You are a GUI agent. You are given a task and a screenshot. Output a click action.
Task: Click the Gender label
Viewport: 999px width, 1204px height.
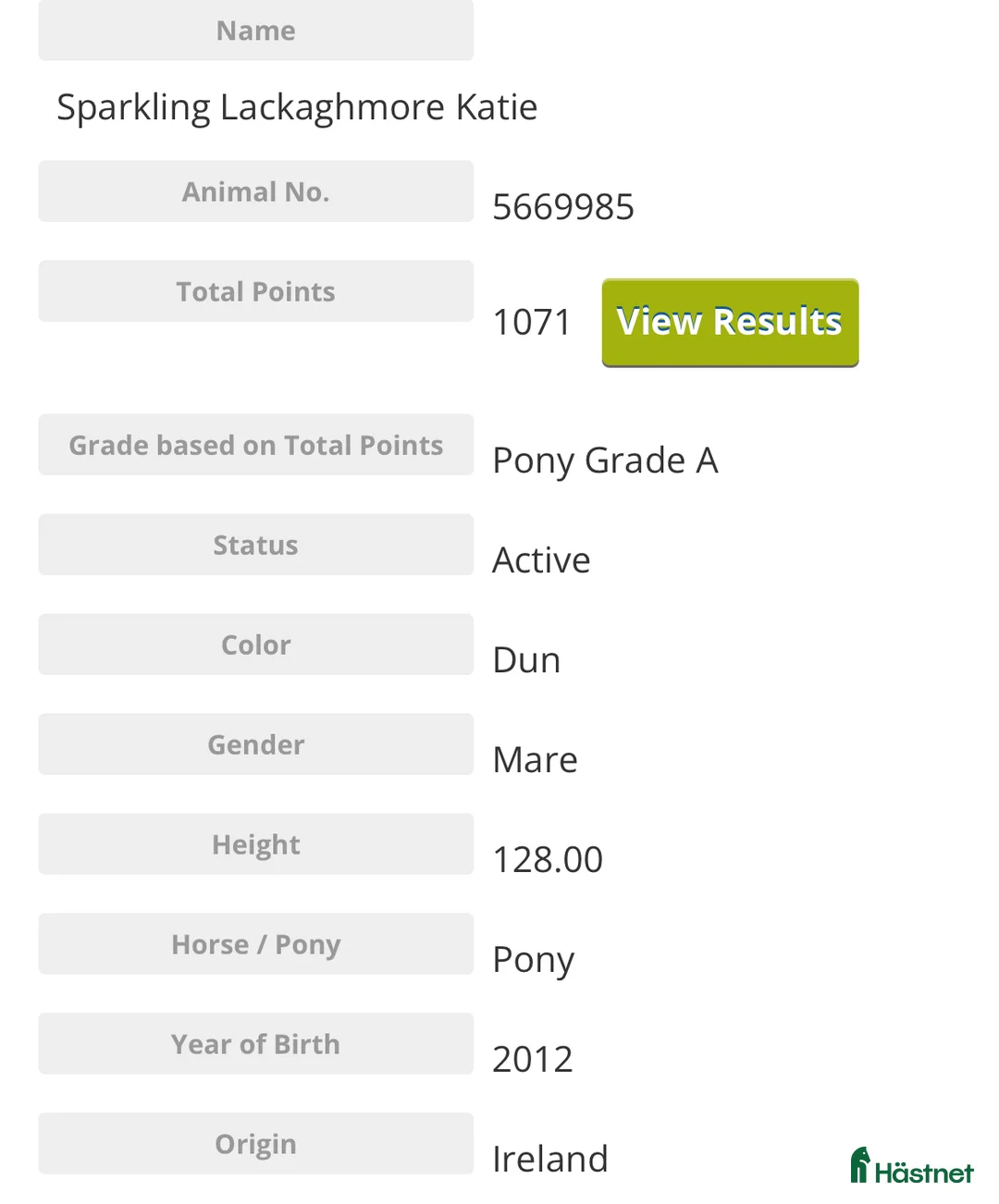(x=255, y=744)
